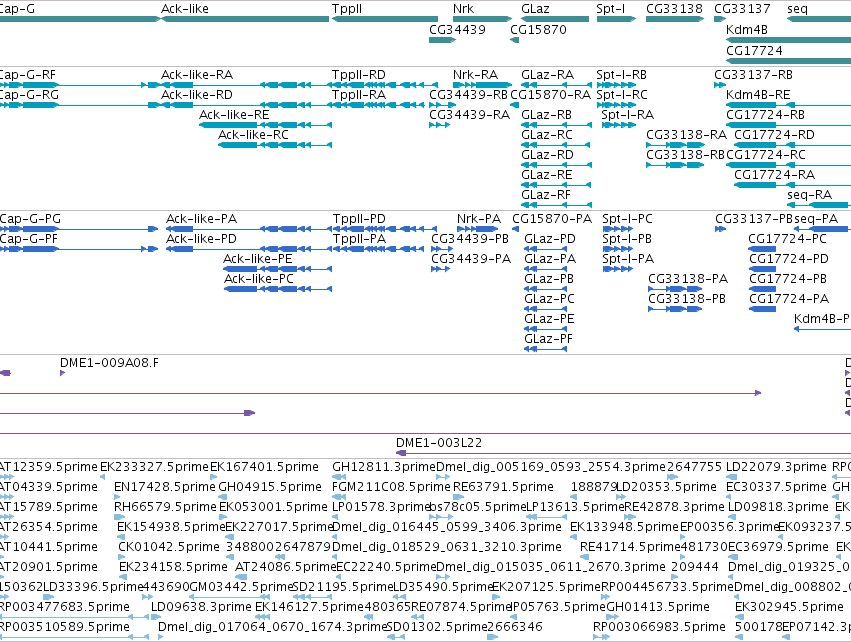Image resolution: width=851 pixels, height=642 pixels.
Task: Click transcript CG34439-RB
Action: point(468,95)
